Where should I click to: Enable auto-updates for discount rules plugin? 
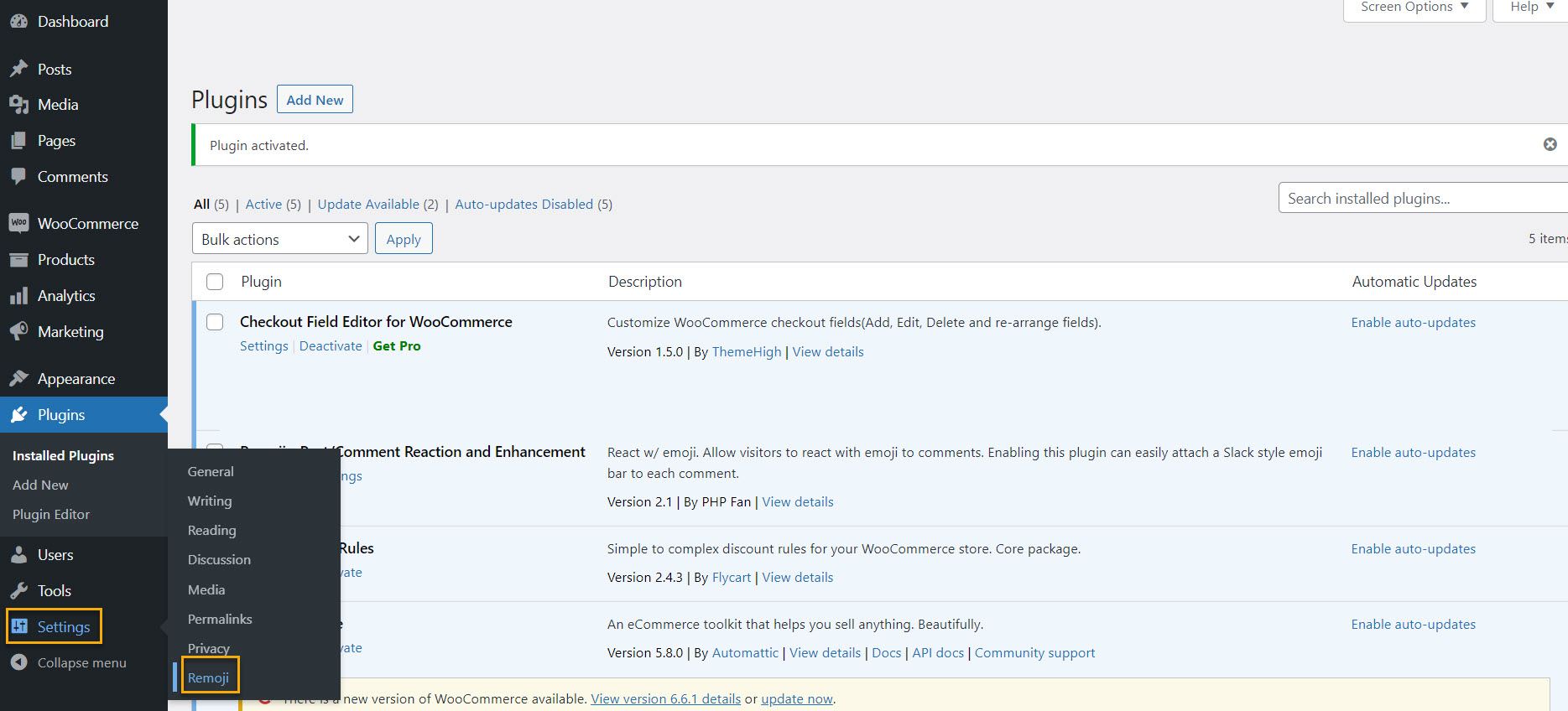pyautogui.click(x=1413, y=549)
